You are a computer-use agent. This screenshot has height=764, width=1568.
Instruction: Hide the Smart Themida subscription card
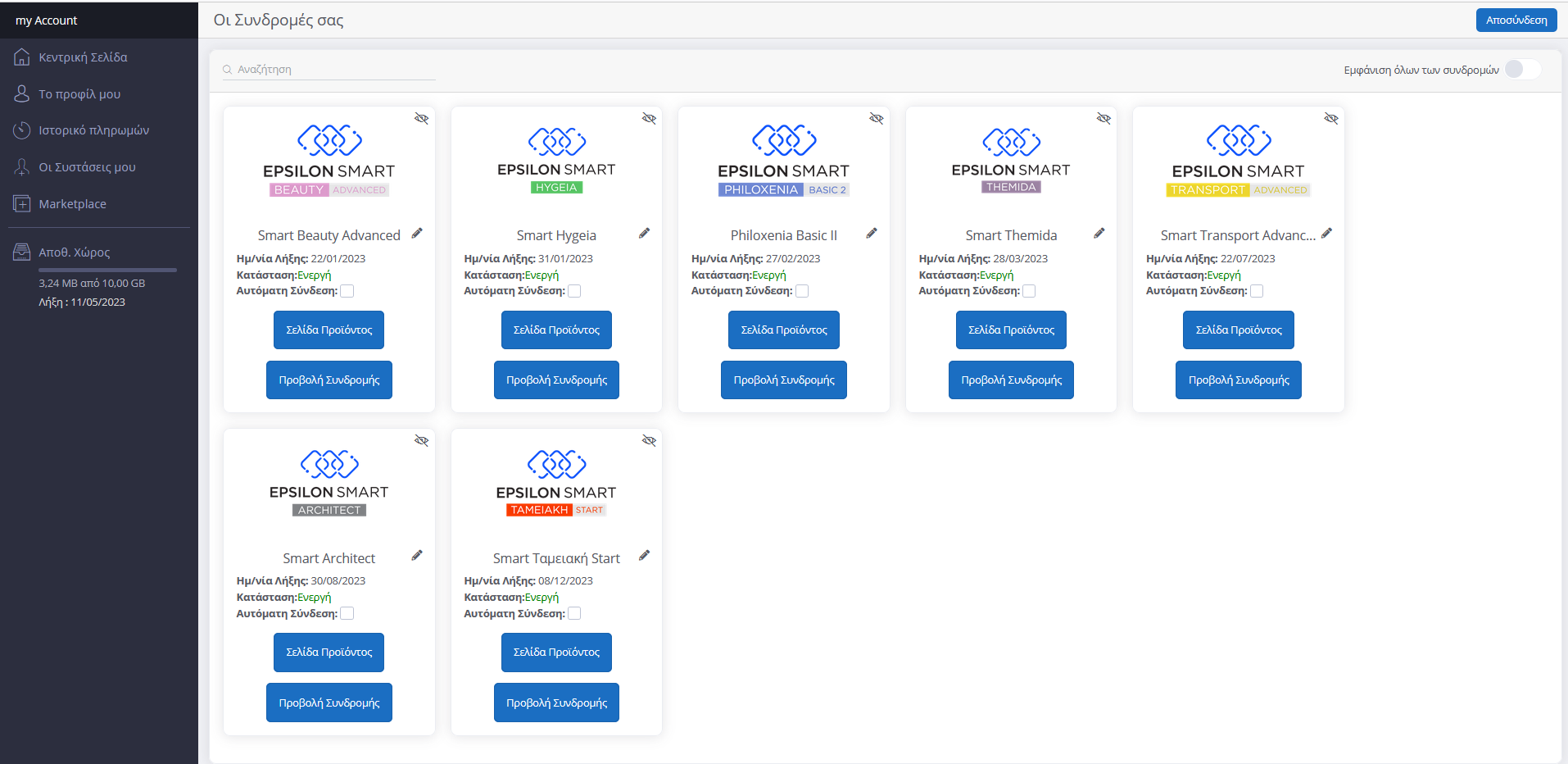coord(1103,119)
